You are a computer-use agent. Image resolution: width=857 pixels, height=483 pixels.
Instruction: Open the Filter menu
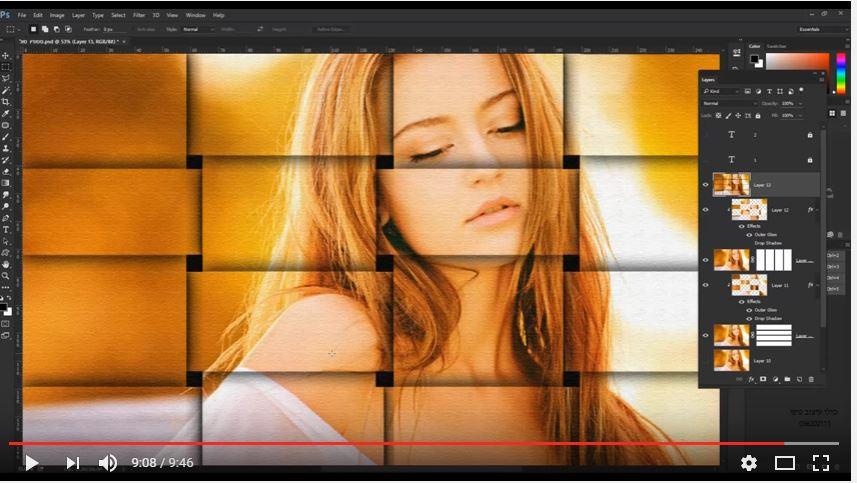click(139, 15)
